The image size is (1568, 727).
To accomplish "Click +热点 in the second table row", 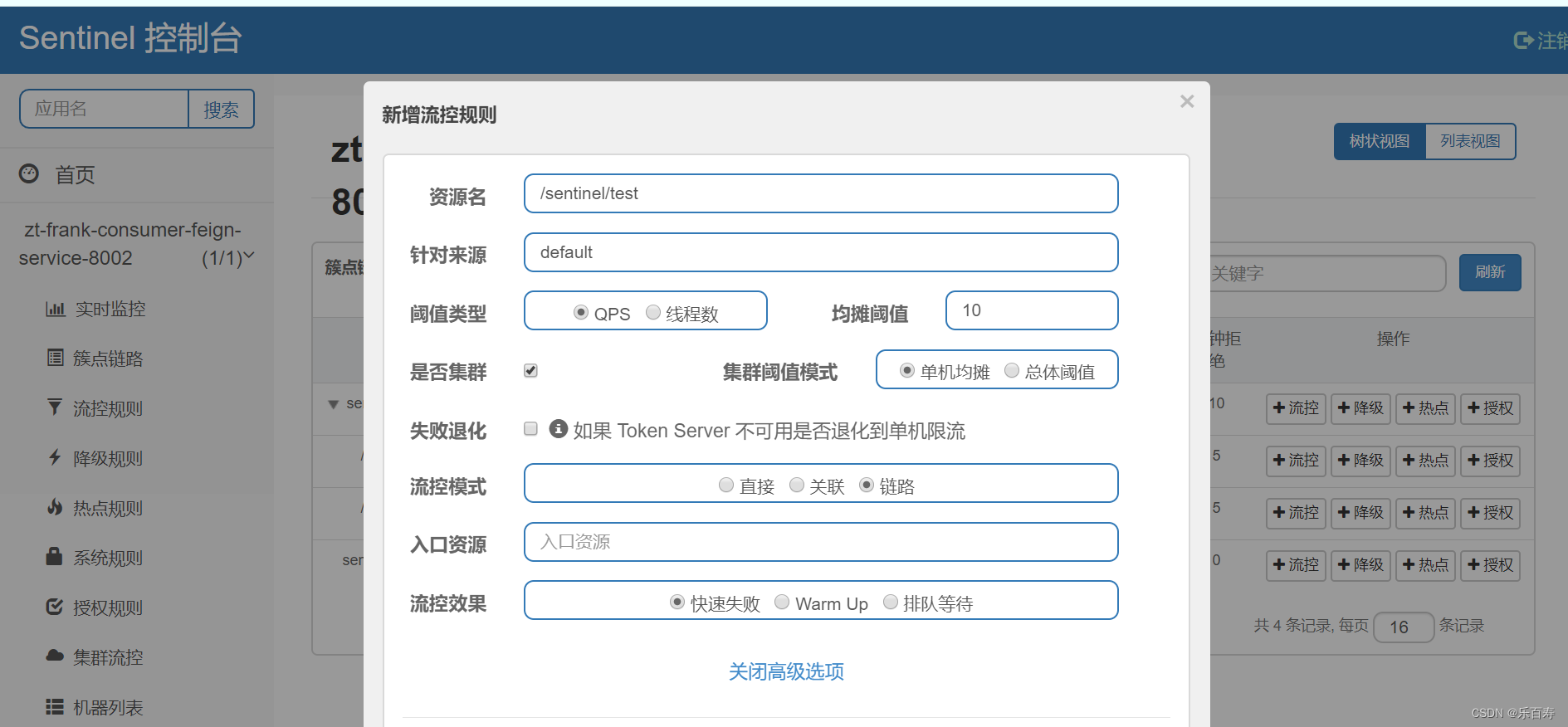I will [x=1425, y=461].
